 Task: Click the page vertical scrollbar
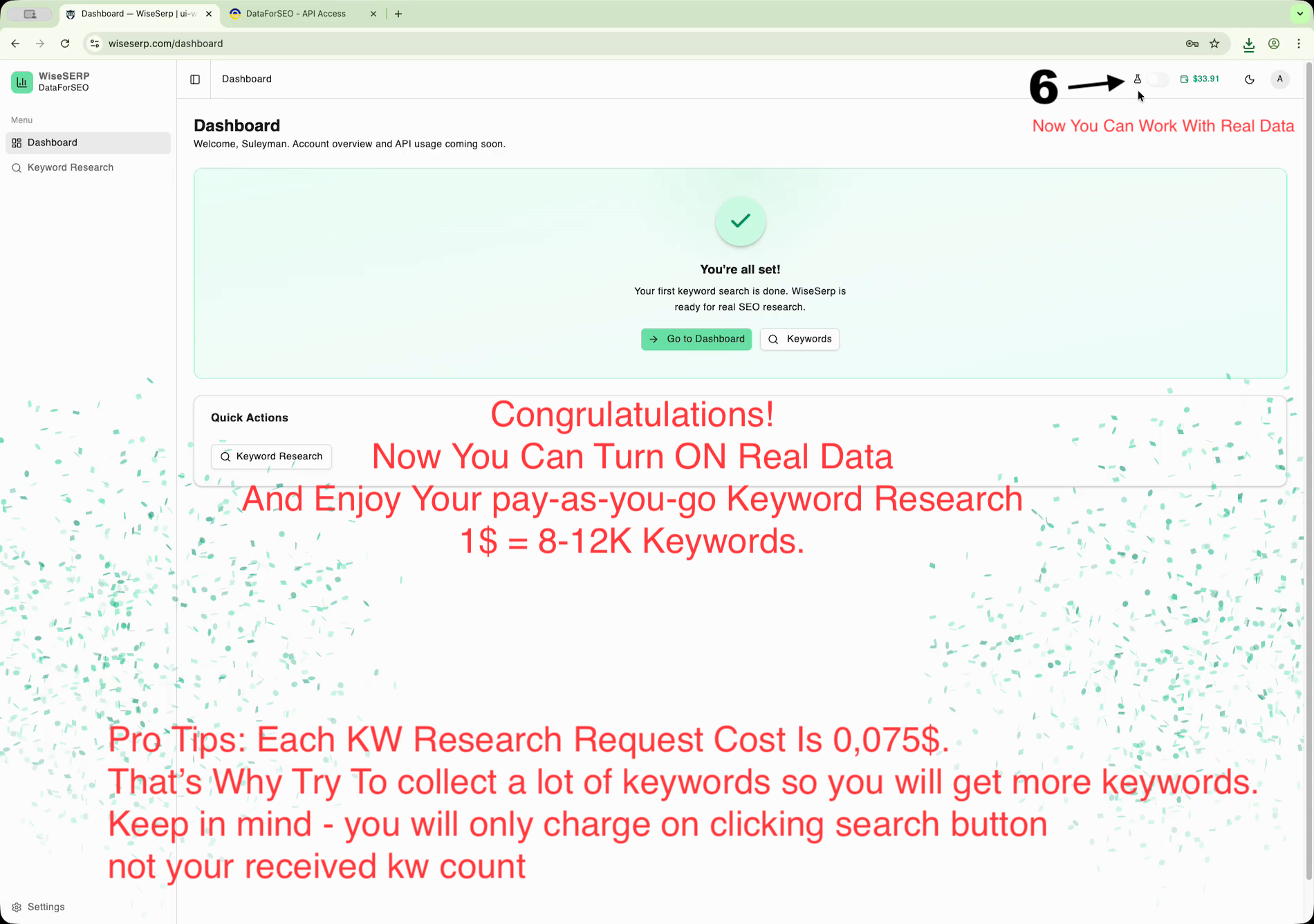1308,470
